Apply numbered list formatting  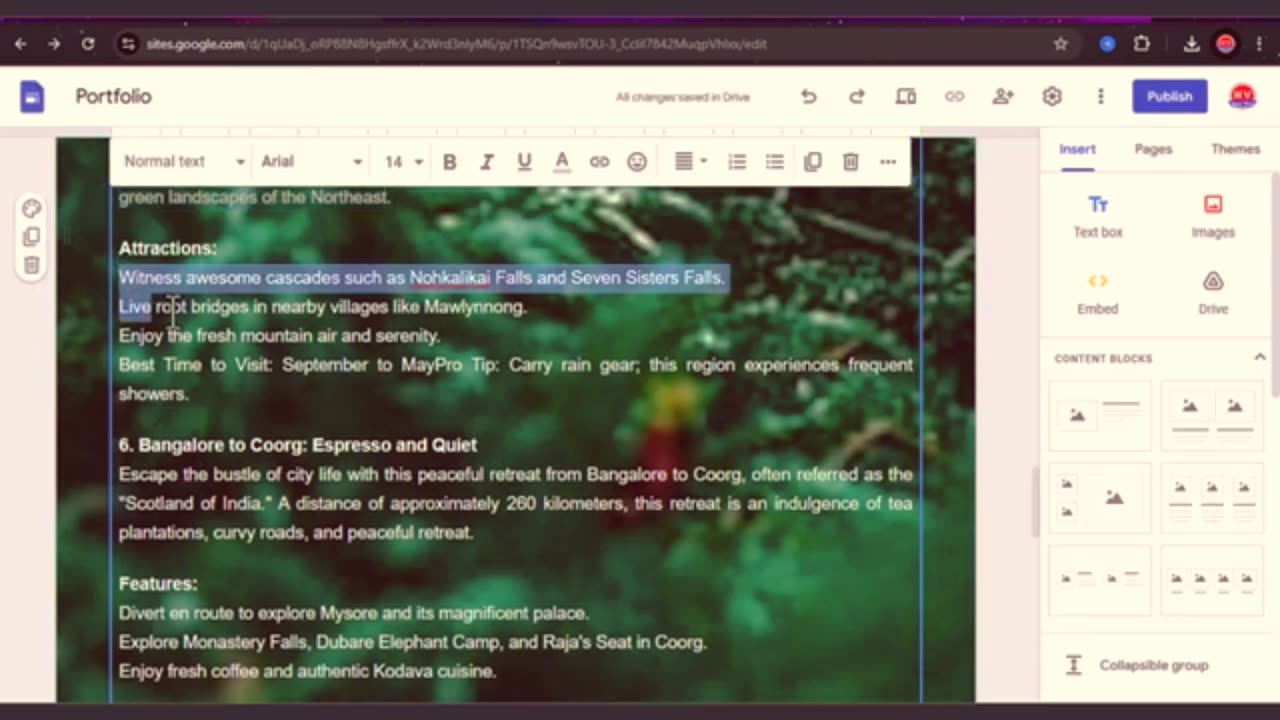[x=737, y=162]
